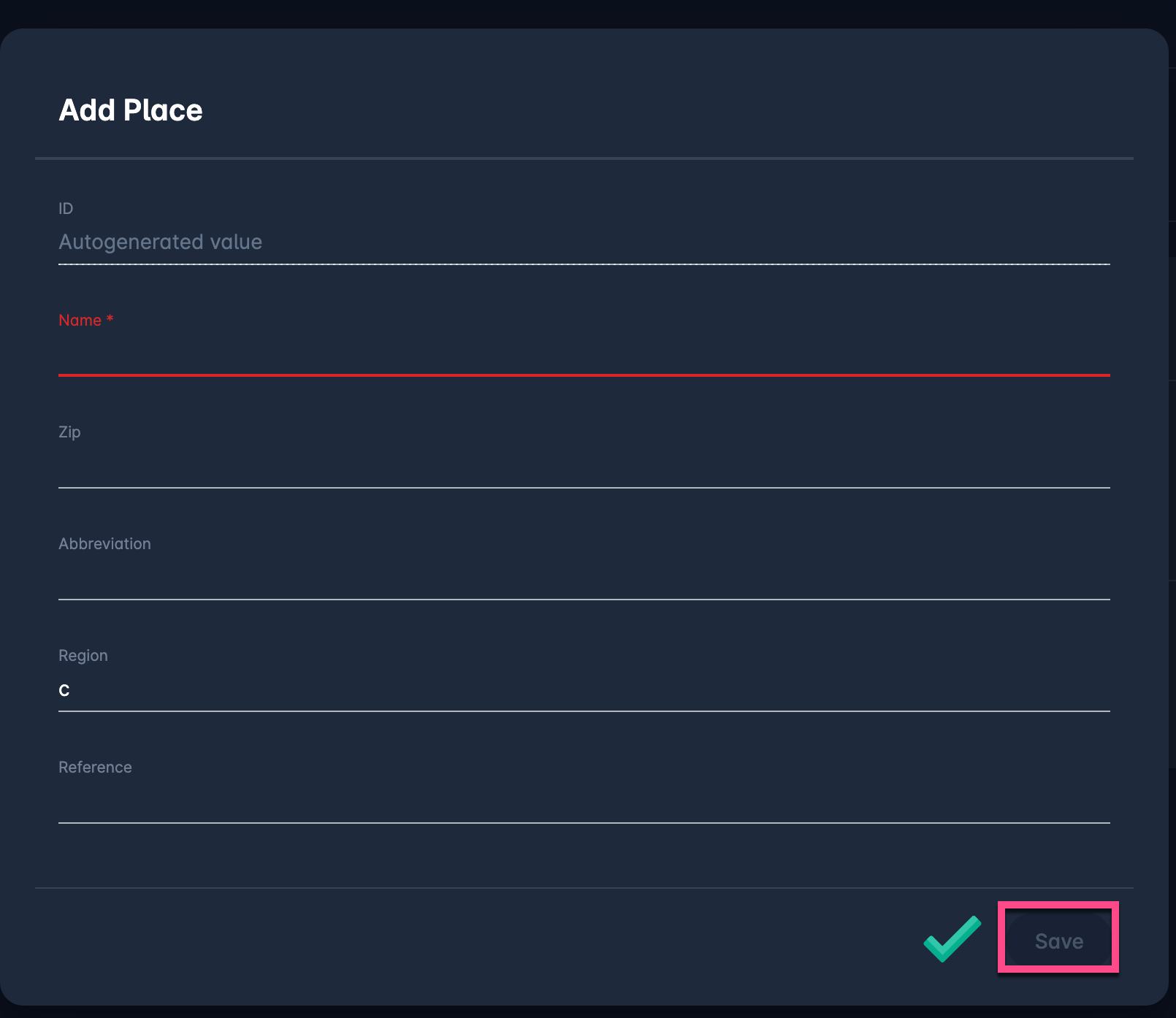Click the red Name label

[80, 321]
